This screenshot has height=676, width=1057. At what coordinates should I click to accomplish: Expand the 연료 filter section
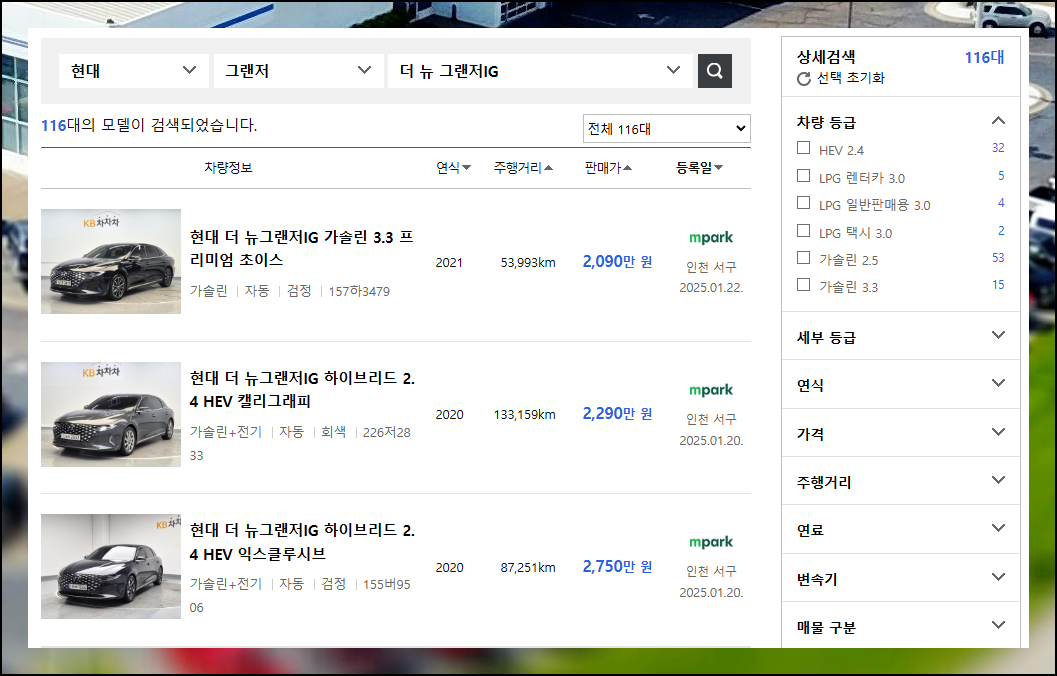pyautogui.click(x=901, y=529)
